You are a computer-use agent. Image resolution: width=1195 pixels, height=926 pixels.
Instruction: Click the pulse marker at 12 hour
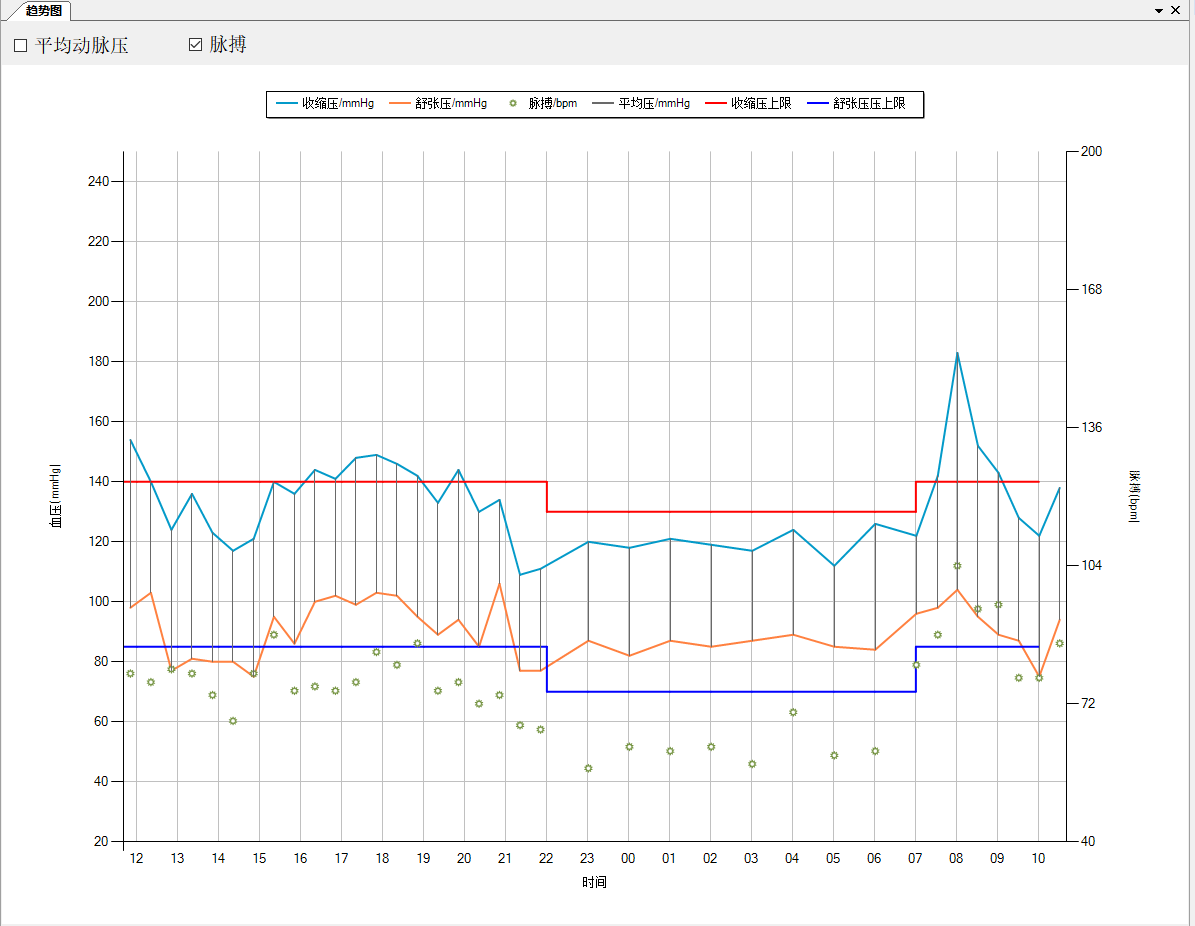pos(130,673)
